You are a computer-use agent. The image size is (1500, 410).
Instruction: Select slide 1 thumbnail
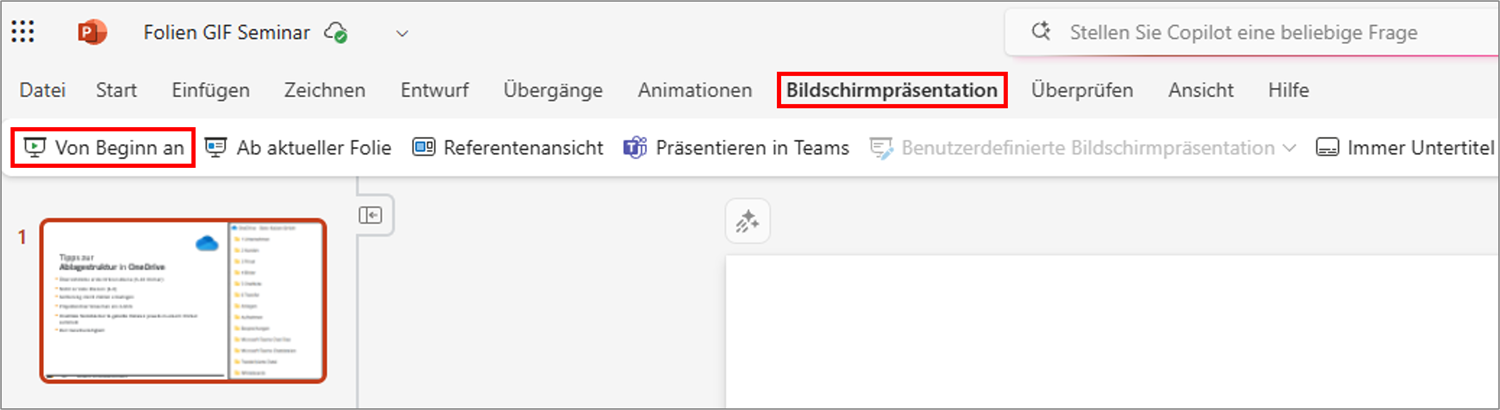(x=183, y=301)
